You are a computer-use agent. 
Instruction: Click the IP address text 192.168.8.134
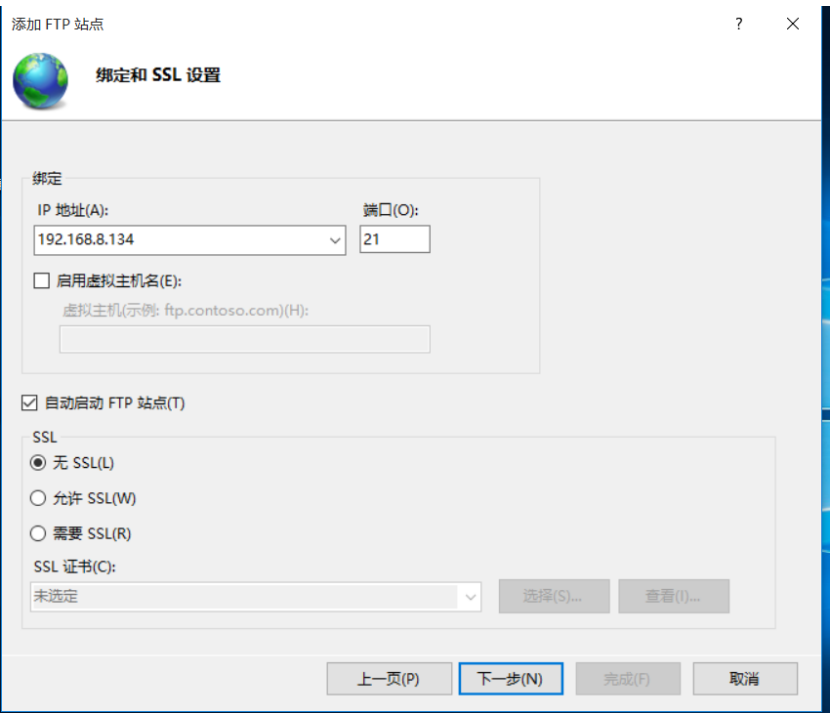[86, 240]
